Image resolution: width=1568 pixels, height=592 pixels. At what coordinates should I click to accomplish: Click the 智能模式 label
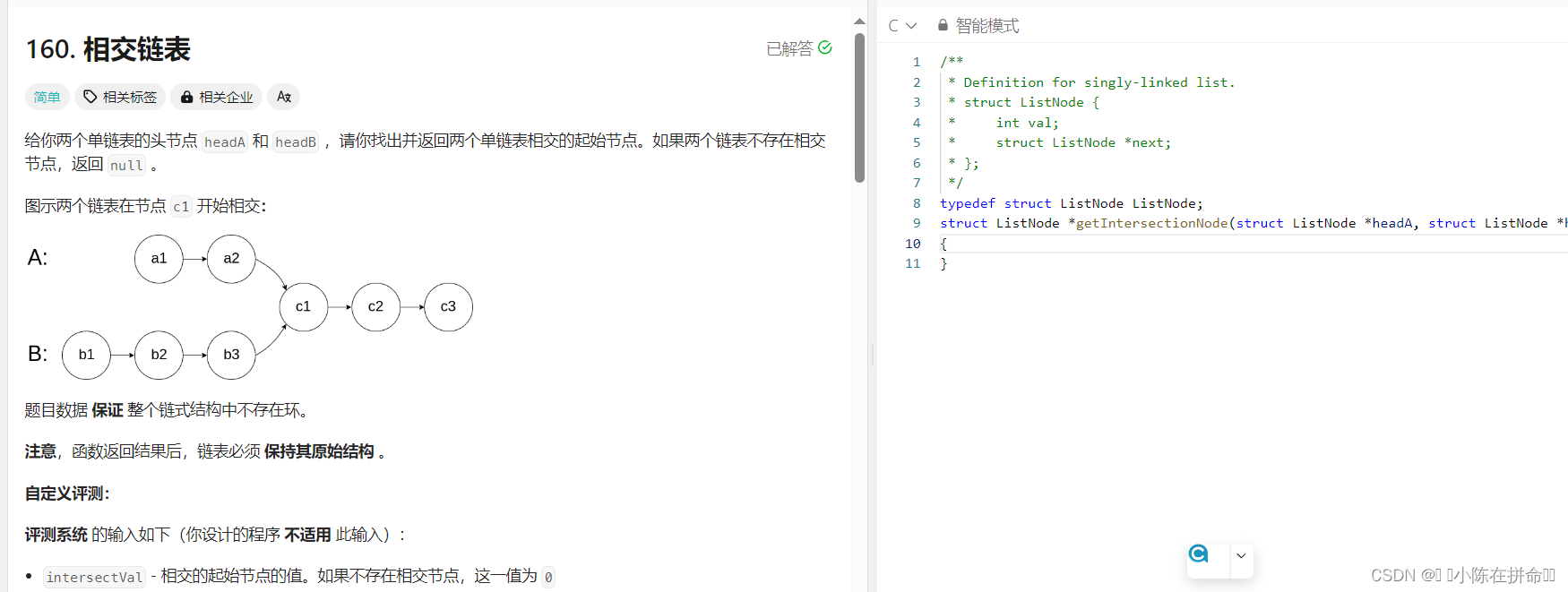987,26
